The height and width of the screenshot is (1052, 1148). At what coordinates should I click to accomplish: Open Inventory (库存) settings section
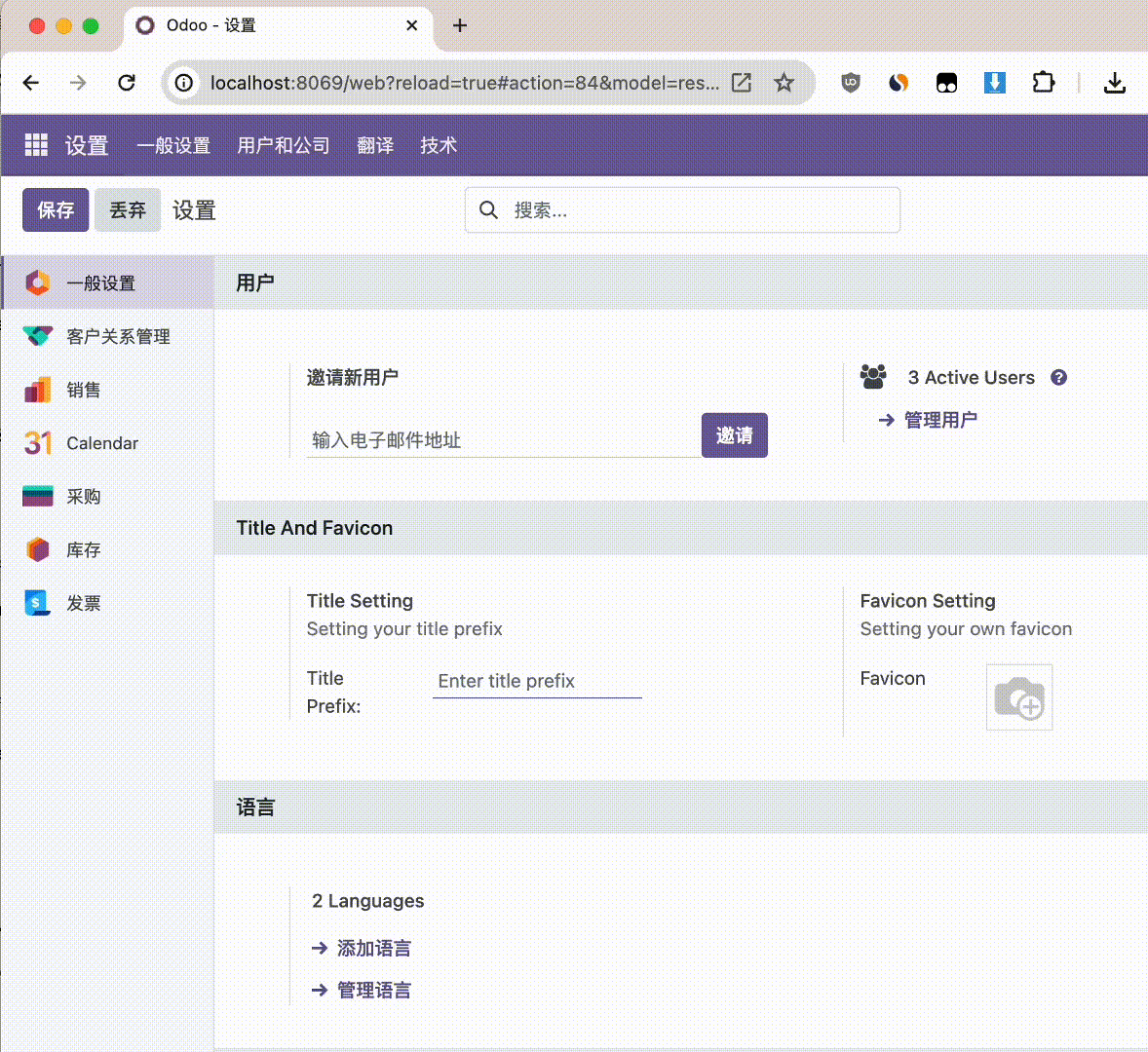[36, 549]
